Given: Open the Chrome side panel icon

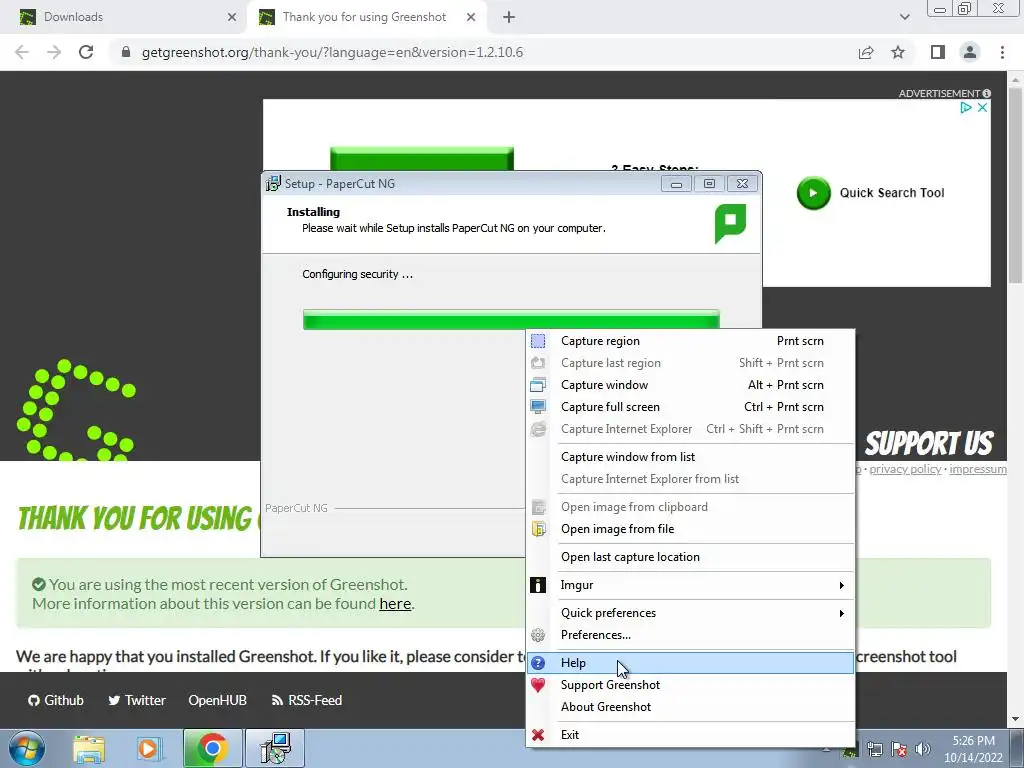Looking at the screenshot, I should 938,52.
